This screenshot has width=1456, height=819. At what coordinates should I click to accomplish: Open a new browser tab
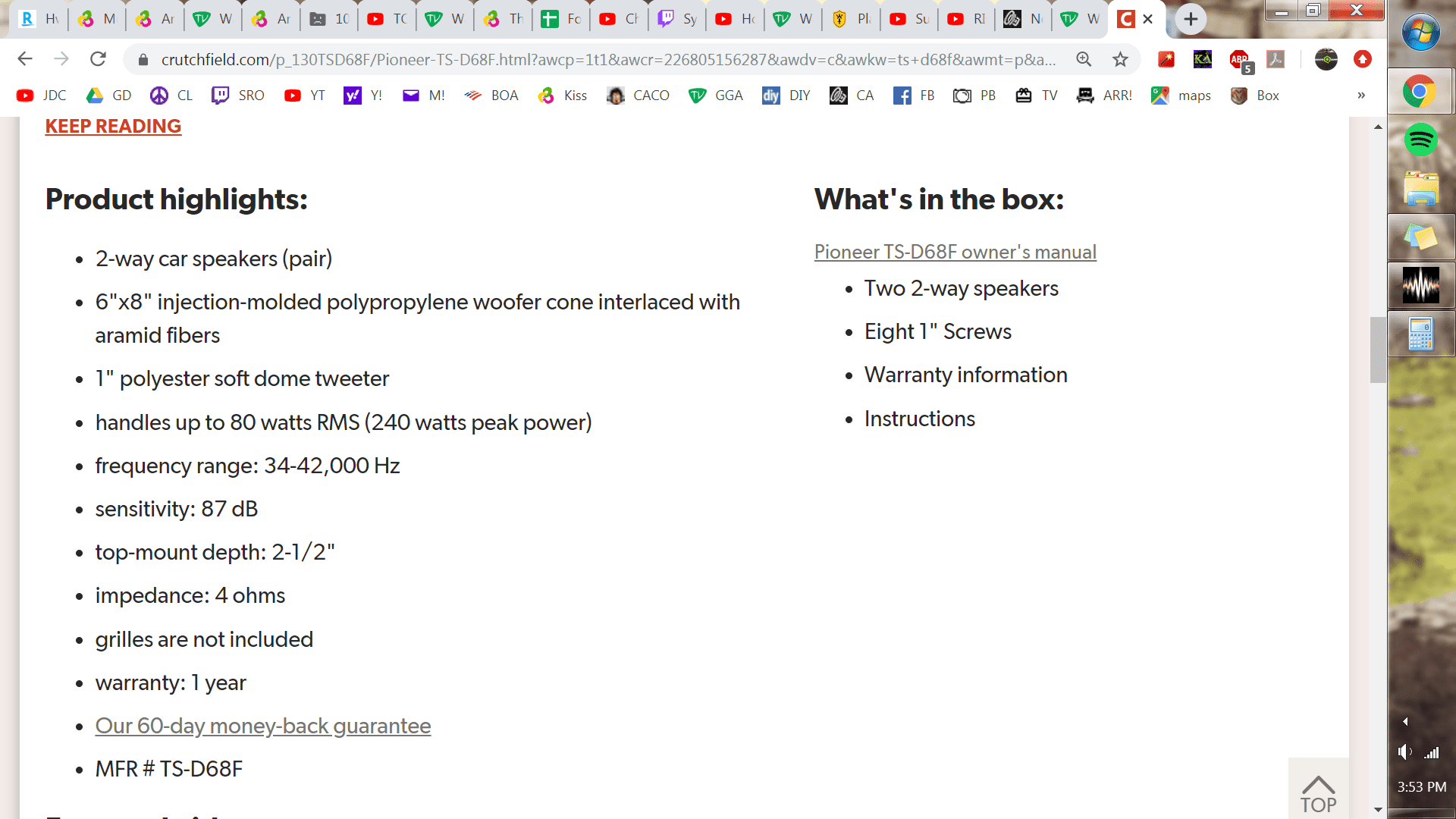coord(1191,19)
